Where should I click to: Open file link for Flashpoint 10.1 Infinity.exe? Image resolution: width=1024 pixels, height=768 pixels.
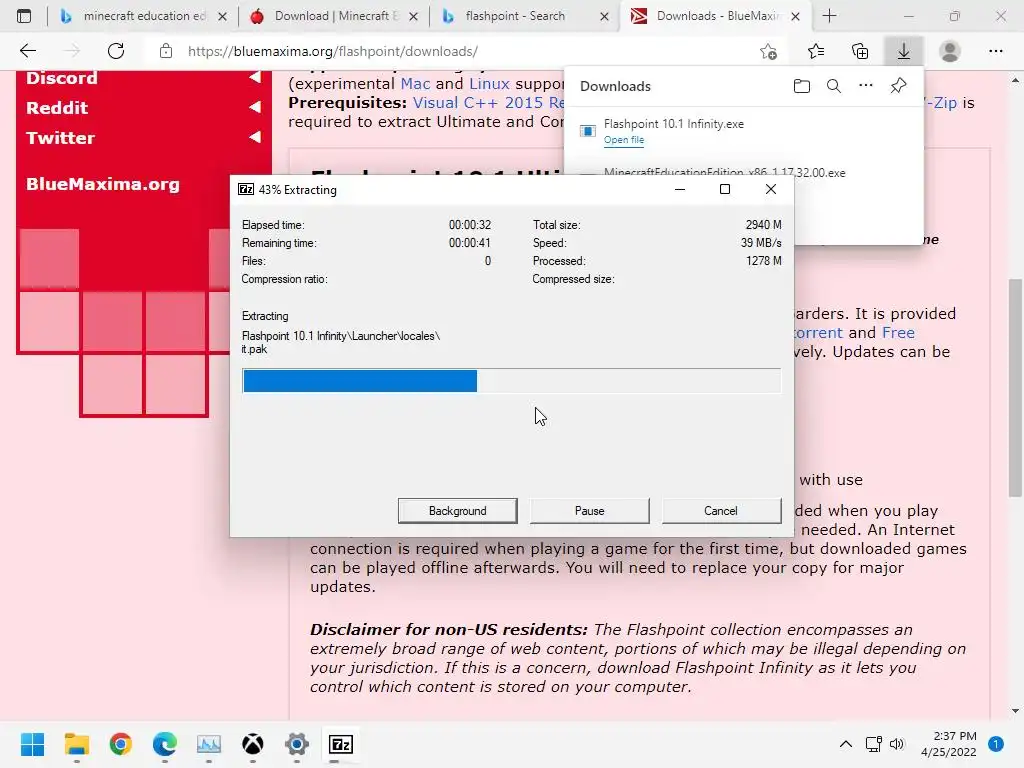624,140
